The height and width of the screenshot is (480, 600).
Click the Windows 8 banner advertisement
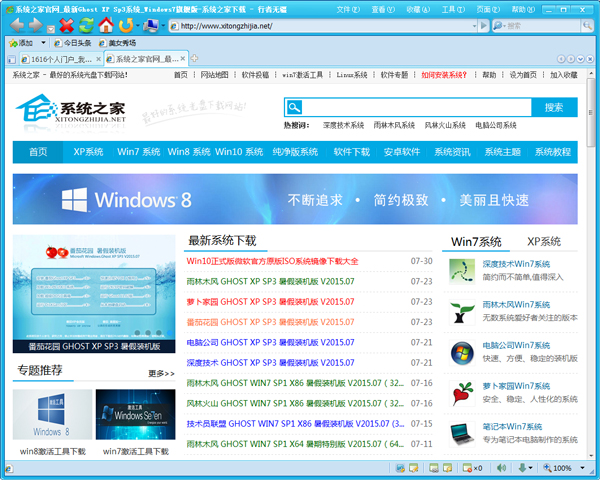click(295, 198)
